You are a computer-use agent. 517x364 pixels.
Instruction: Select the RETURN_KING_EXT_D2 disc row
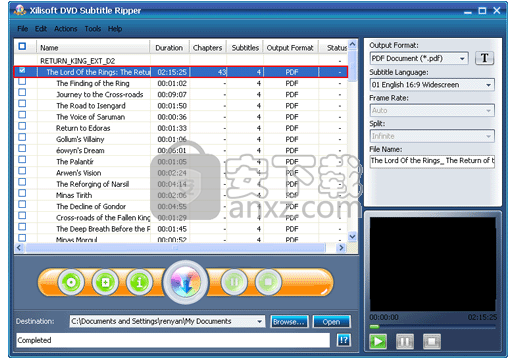point(181,61)
